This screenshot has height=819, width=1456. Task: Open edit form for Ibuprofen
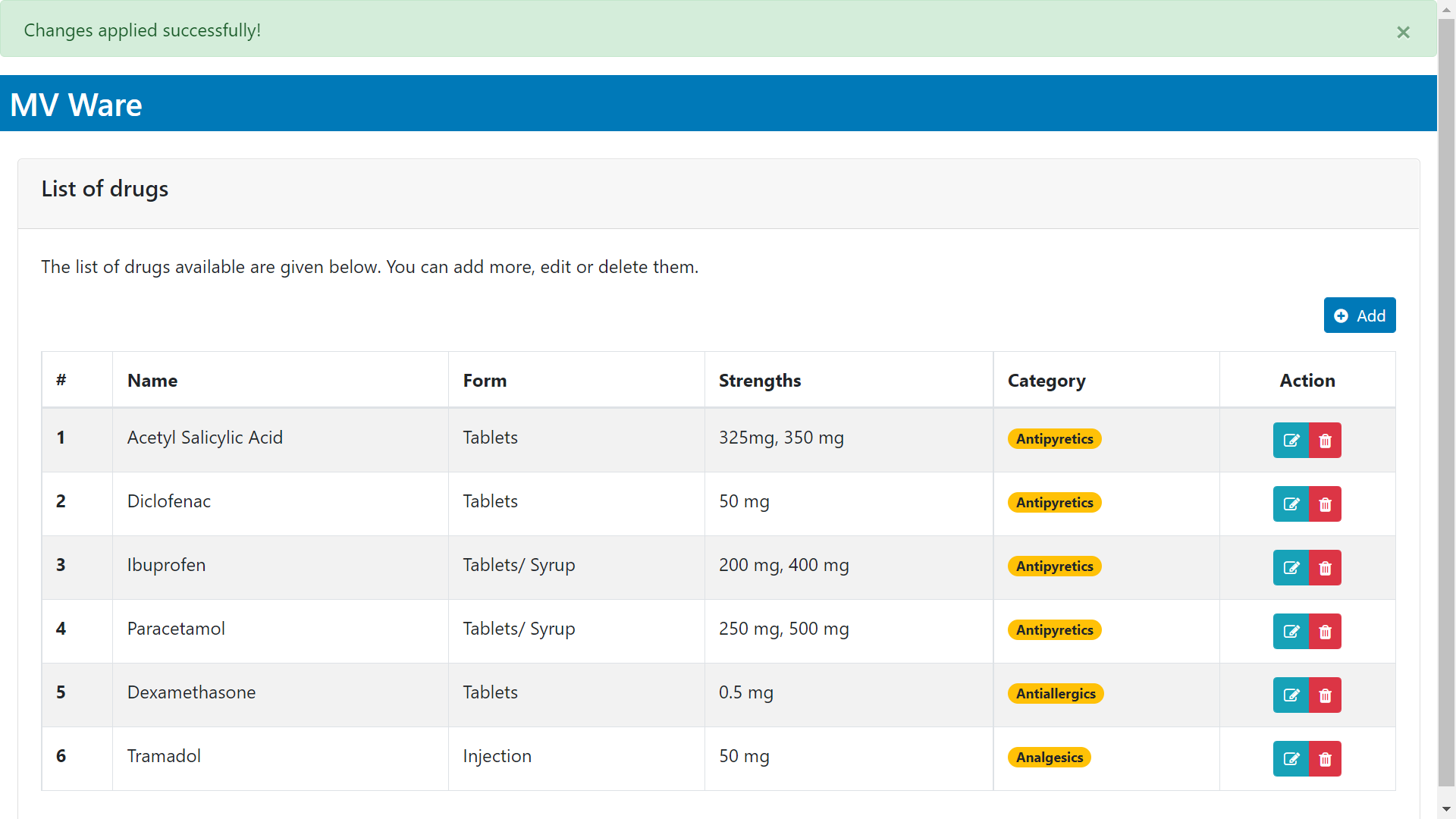[x=1291, y=568]
